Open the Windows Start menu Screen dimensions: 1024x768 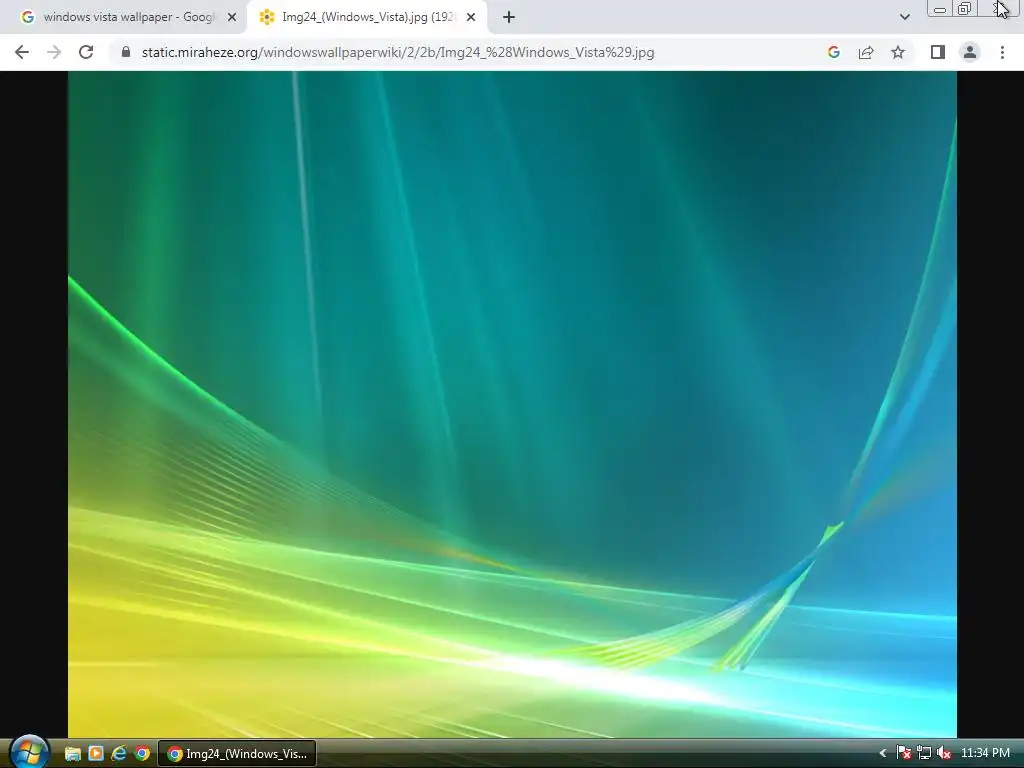(x=29, y=752)
